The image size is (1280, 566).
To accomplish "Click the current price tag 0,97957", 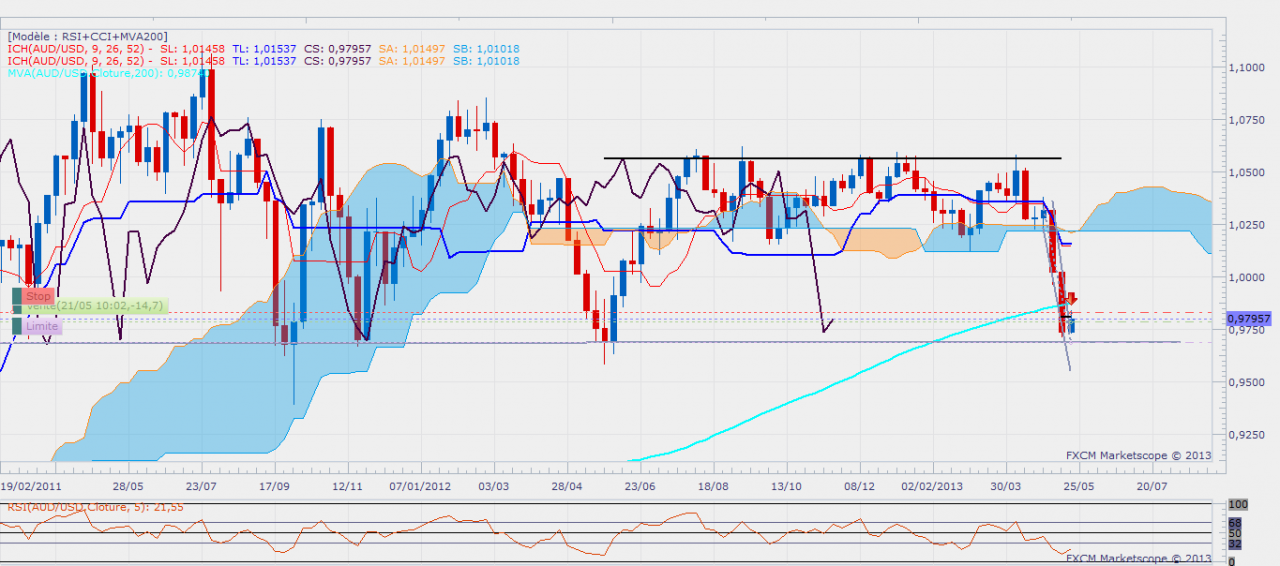I will (x=1249, y=318).
